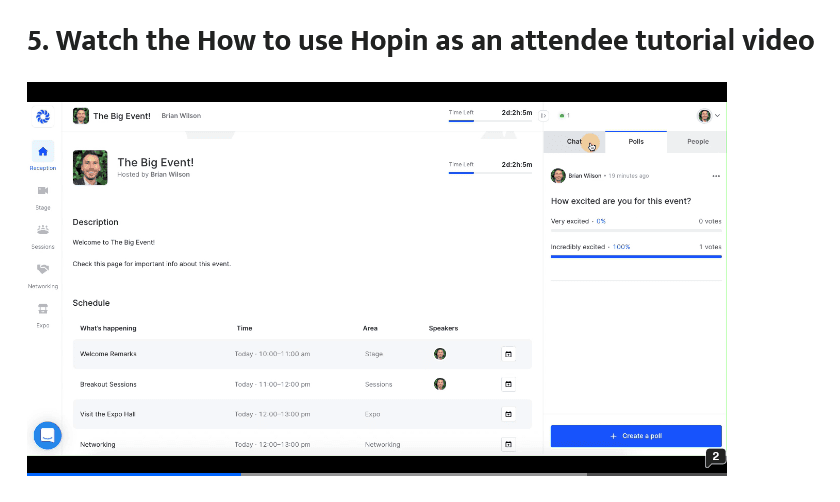Open the Expo booth icon
The width and height of the screenshot is (840, 502).
tap(43, 309)
